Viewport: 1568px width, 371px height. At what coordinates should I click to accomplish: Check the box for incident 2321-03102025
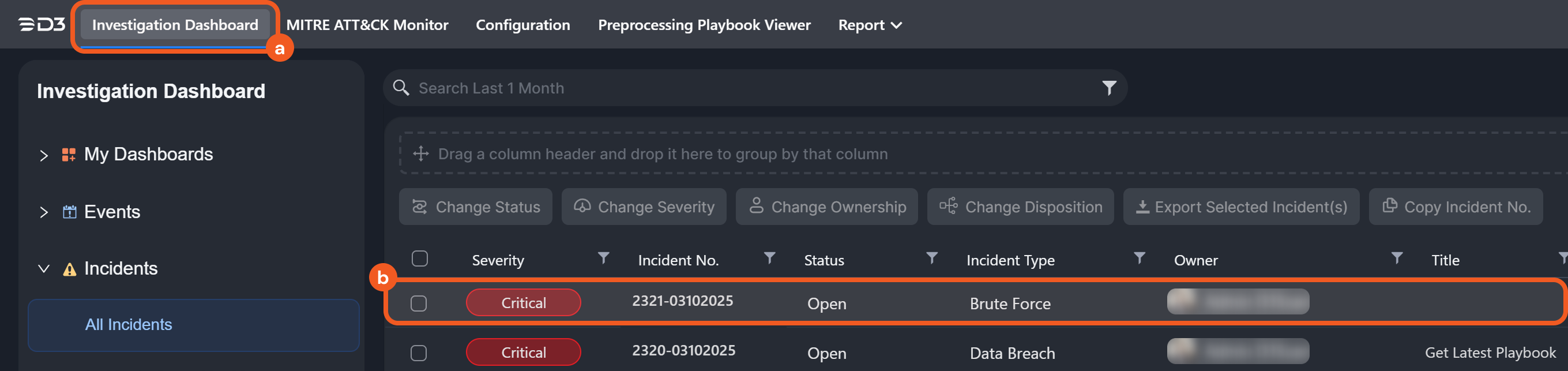418,303
